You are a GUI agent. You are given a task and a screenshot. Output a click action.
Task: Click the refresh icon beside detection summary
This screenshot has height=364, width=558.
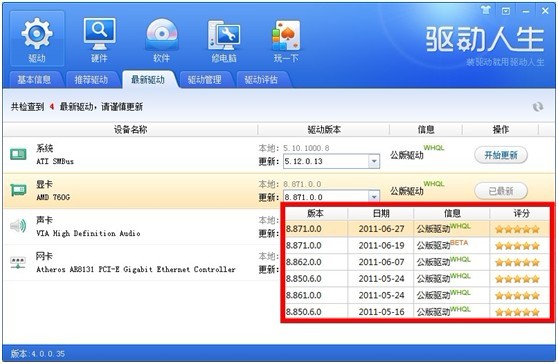[538, 107]
